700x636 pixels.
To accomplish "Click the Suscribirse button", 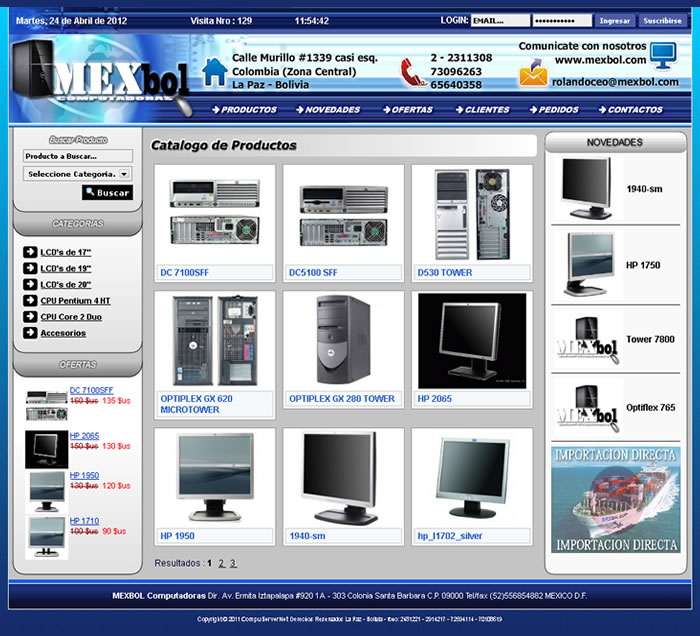I will coord(662,21).
